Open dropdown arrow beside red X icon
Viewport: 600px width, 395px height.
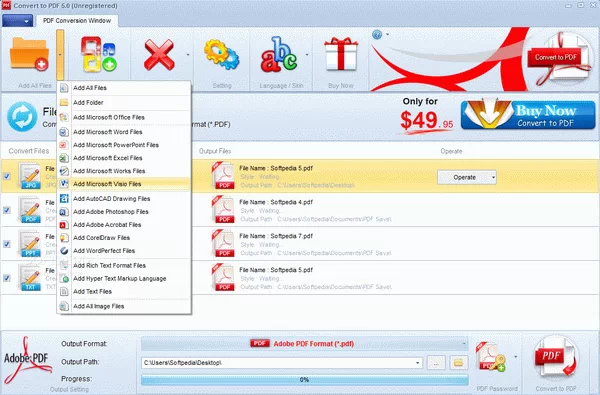pyautogui.click(x=188, y=55)
